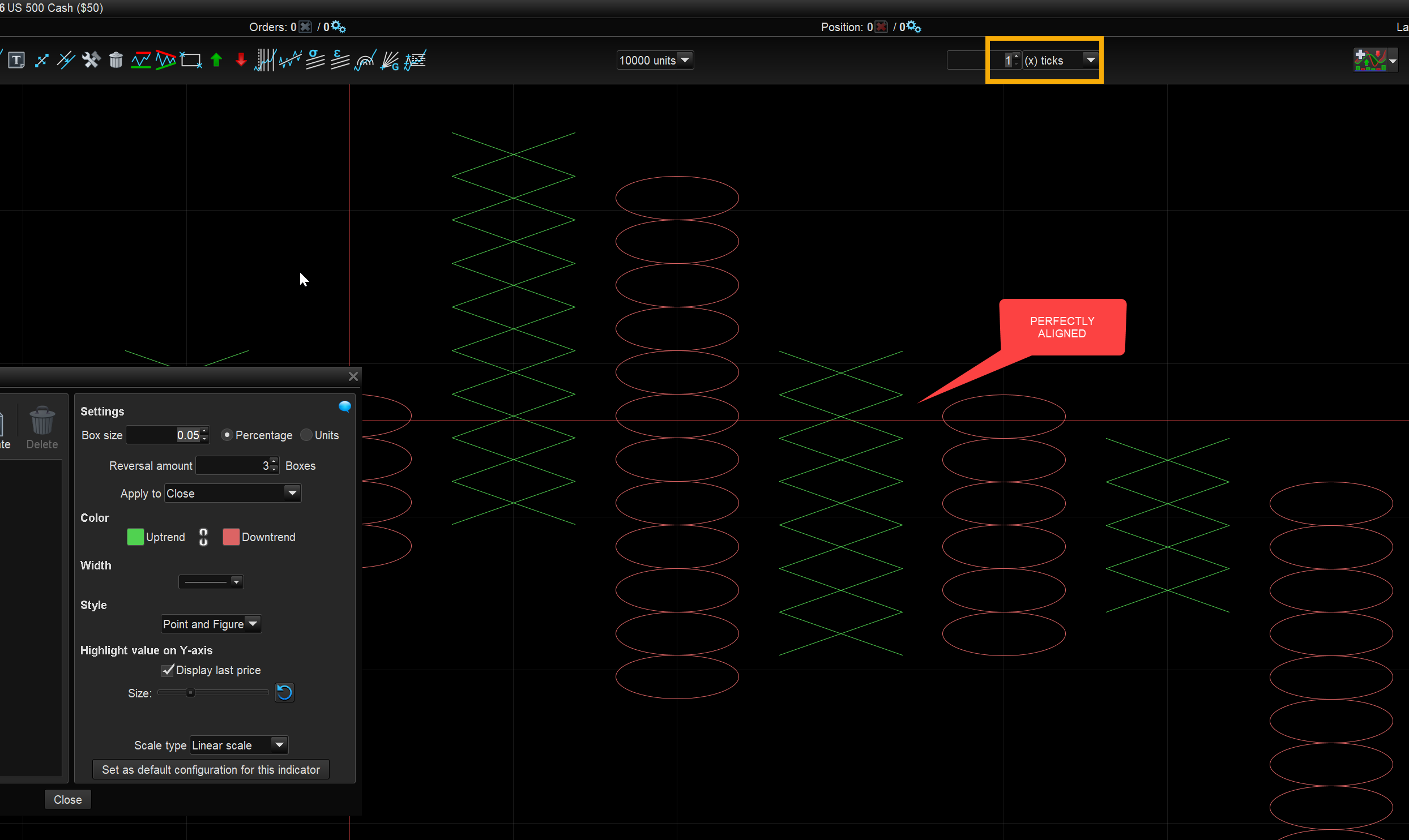The height and width of the screenshot is (840, 1409).
Task: Click the delete/trash tool icon
Action: 115,61
